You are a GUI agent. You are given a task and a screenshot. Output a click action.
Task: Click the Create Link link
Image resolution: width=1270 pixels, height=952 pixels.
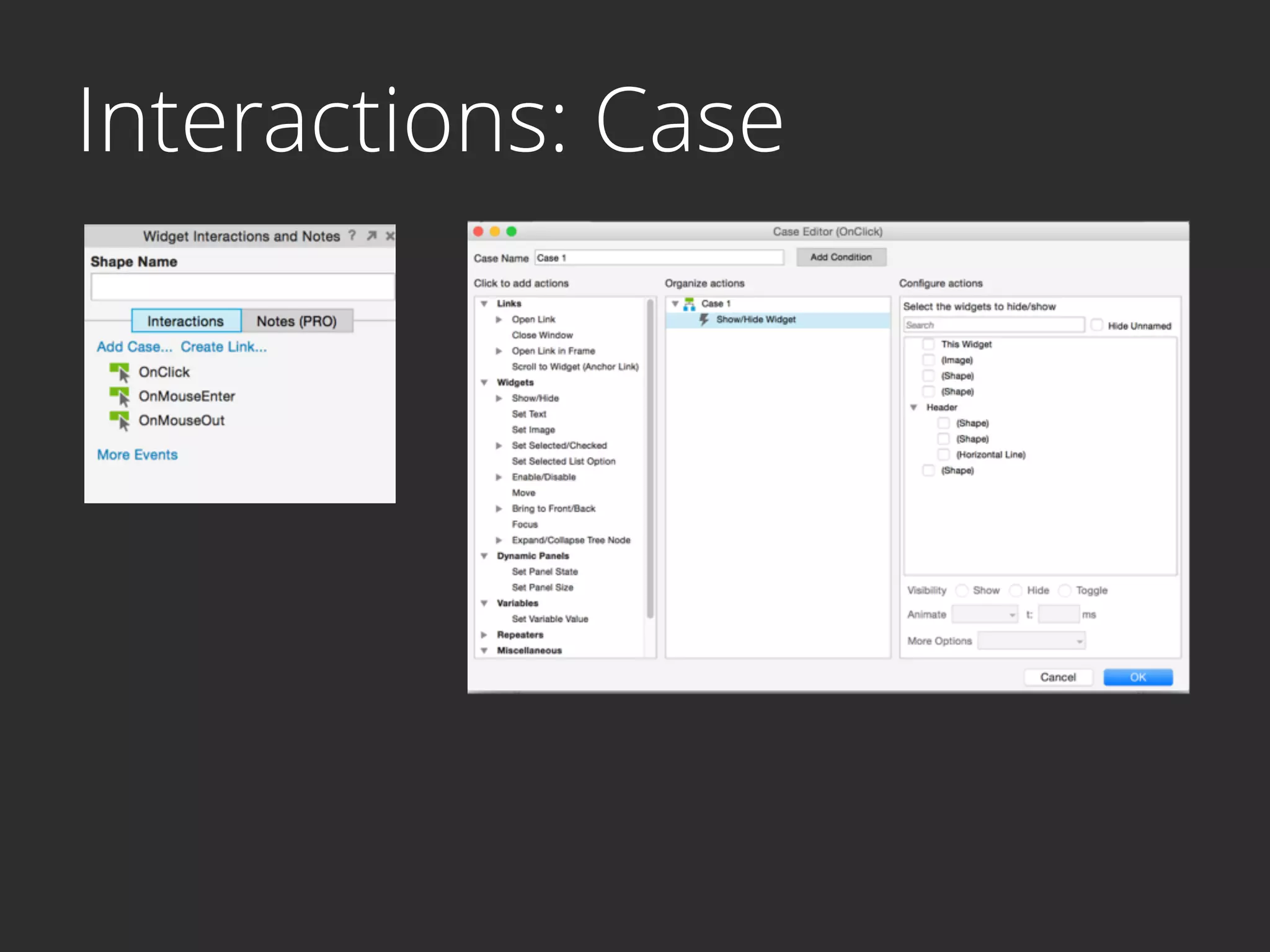tap(224, 347)
